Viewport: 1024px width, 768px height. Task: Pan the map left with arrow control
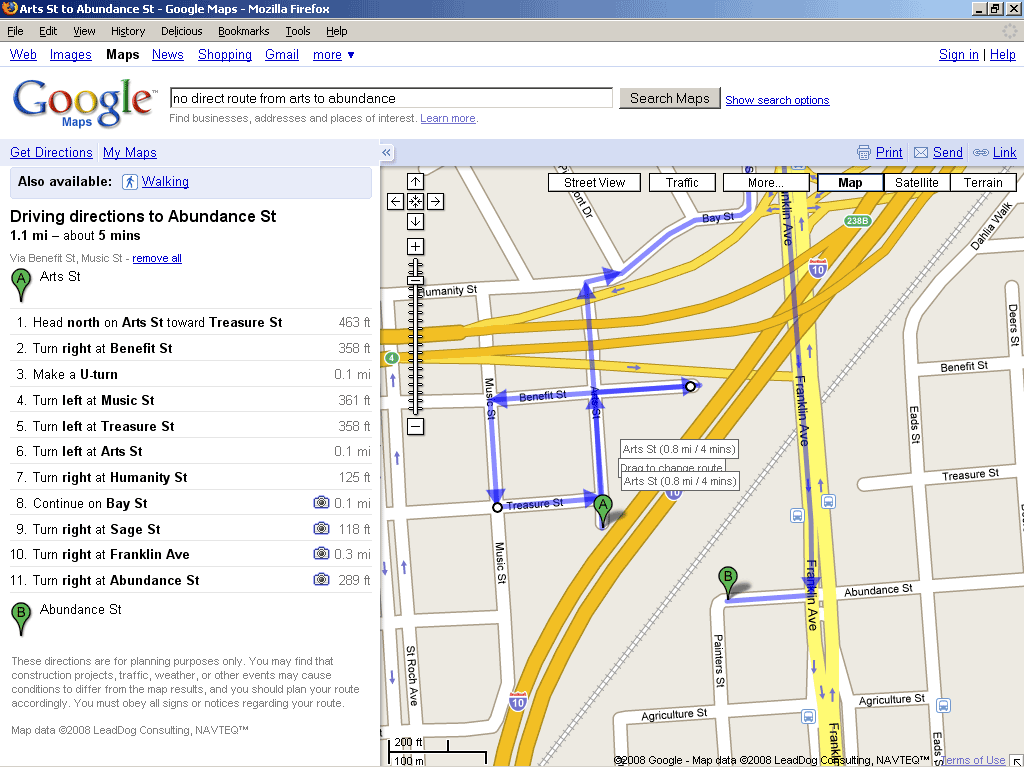395,201
